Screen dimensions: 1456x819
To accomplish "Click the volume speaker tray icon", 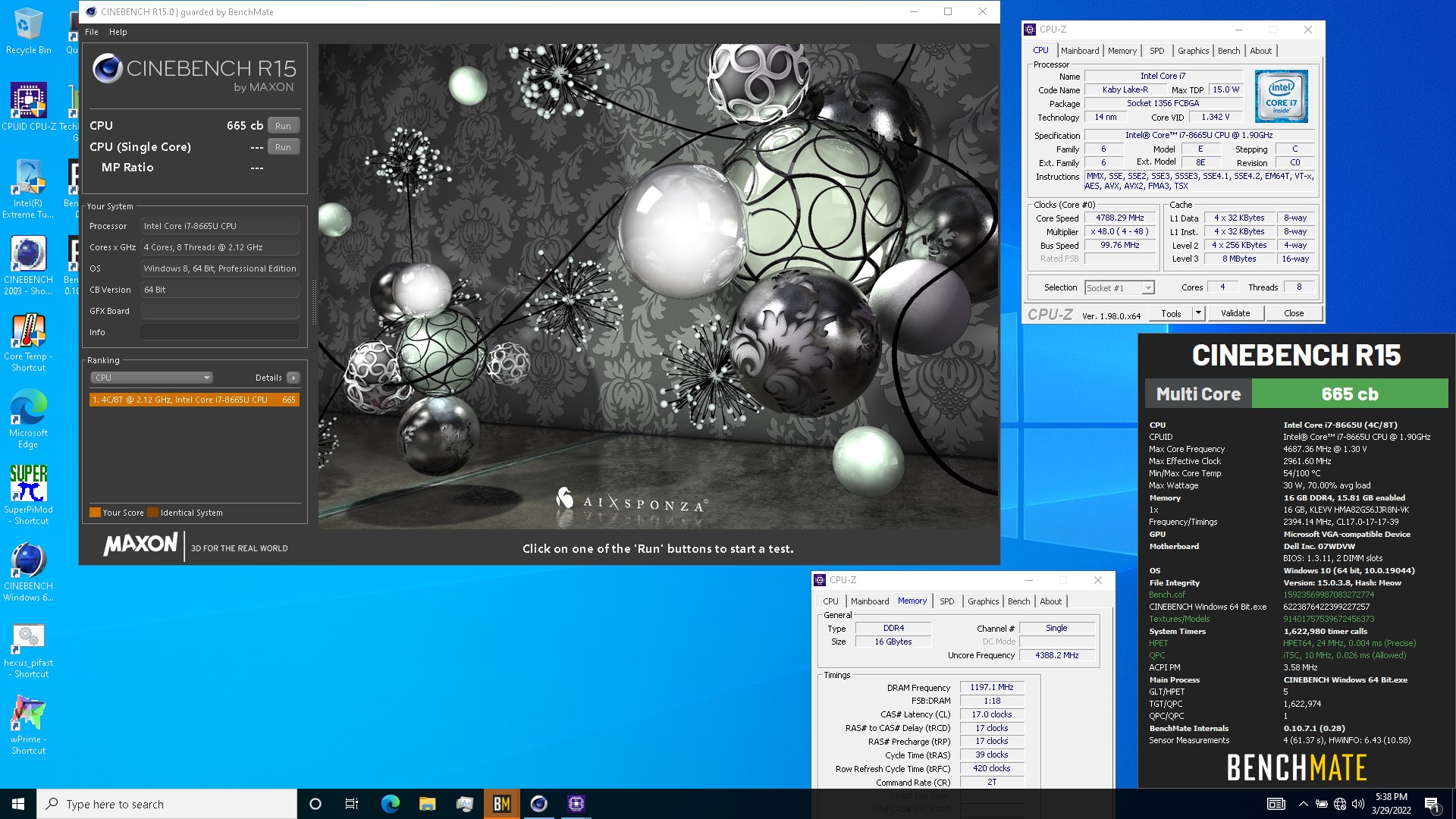I will (1357, 804).
